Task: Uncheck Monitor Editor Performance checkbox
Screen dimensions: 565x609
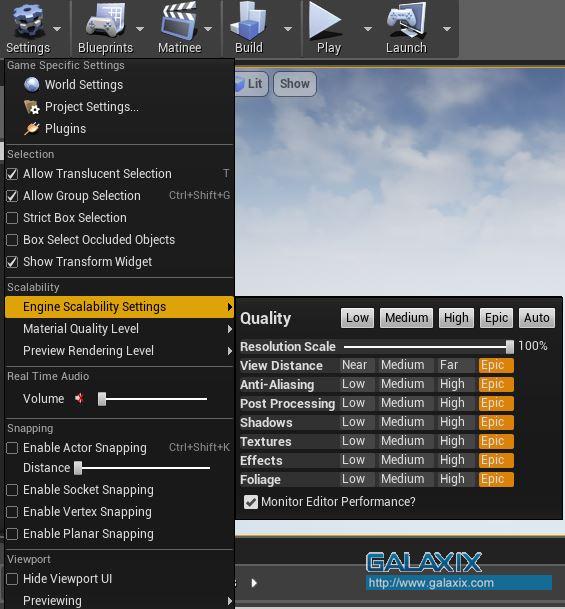Action: (251, 502)
